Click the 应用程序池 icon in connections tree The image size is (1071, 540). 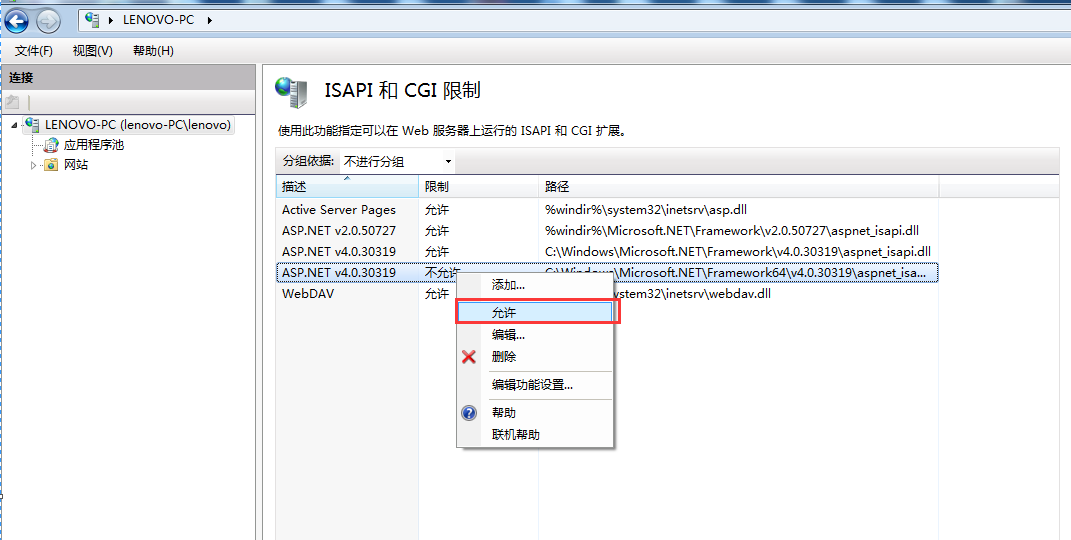click(51, 145)
